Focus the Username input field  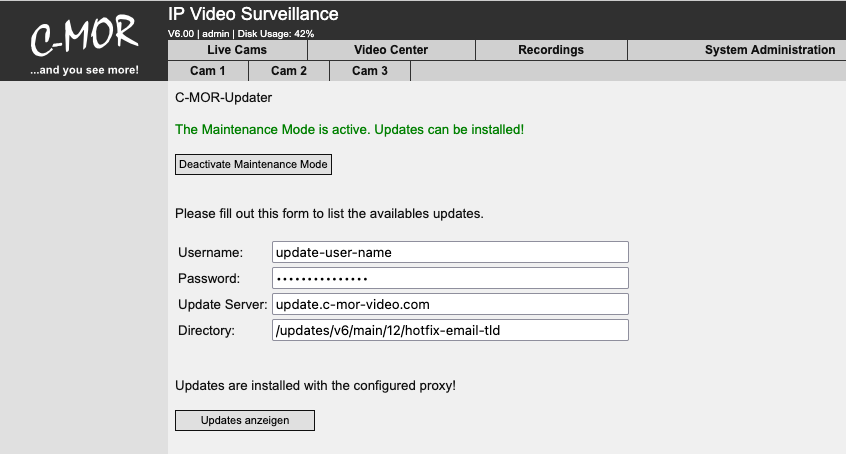coord(450,252)
